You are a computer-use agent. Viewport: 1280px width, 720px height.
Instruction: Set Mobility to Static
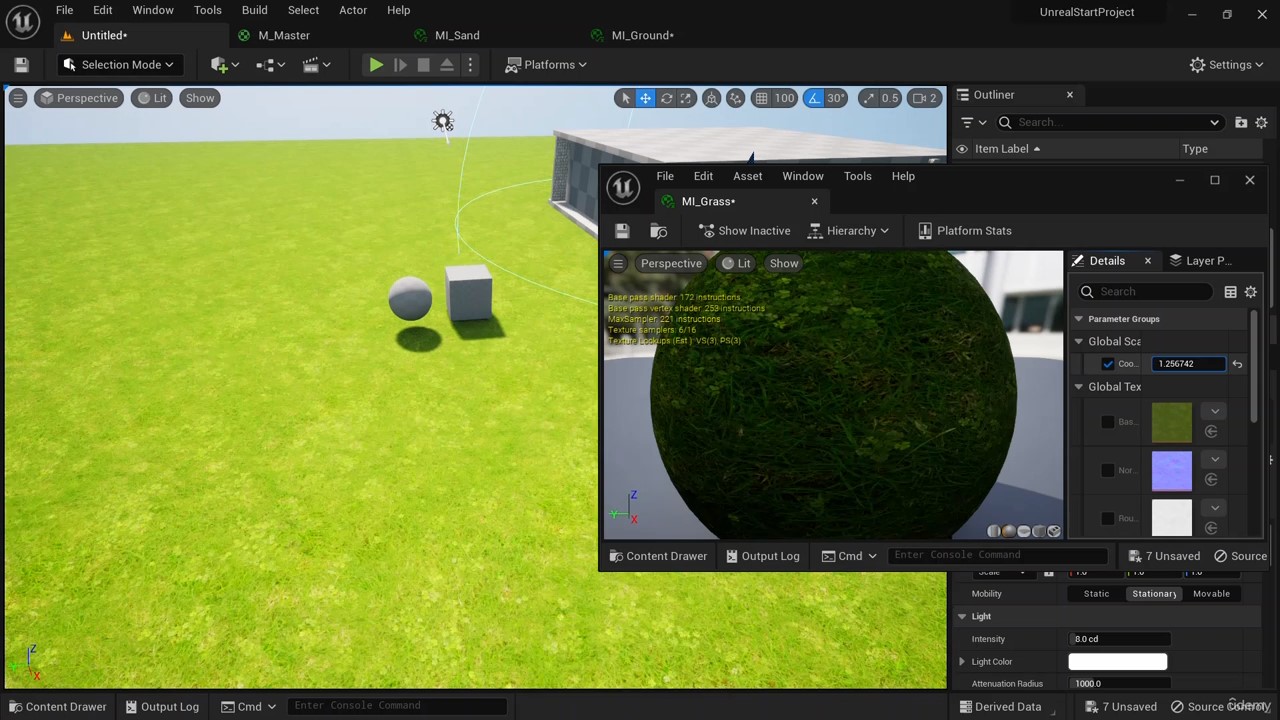pos(1097,594)
